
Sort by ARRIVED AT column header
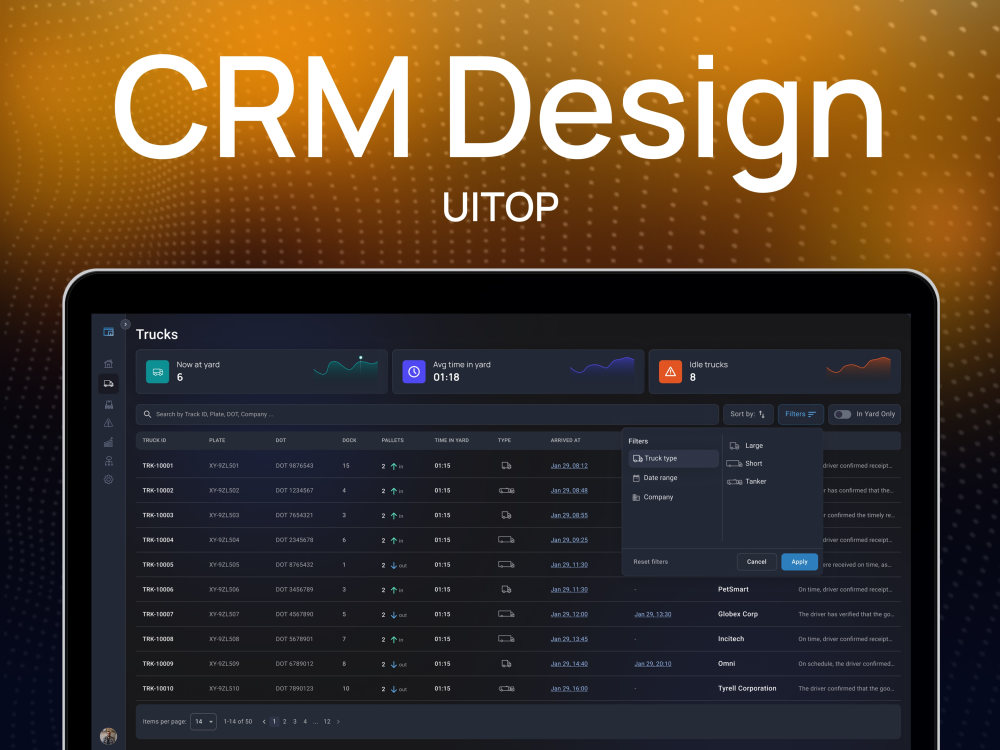pos(566,440)
